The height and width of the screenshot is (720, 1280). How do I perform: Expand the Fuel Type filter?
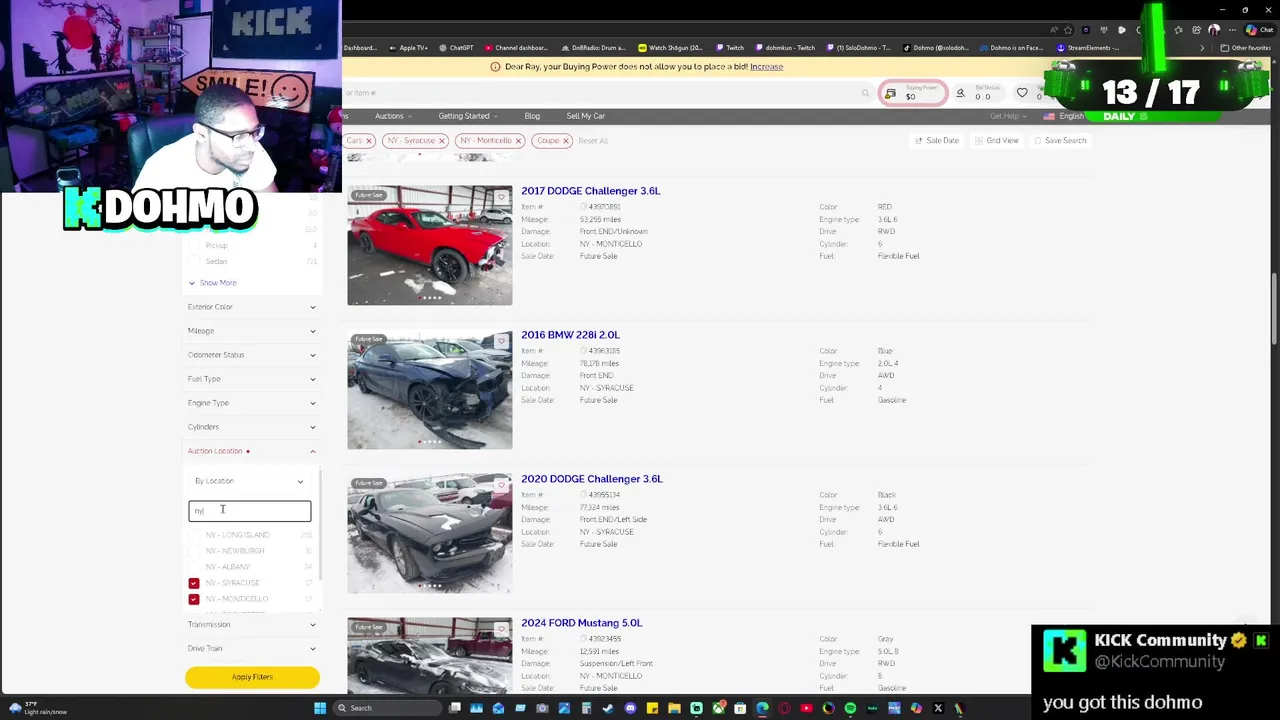[x=252, y=379]
